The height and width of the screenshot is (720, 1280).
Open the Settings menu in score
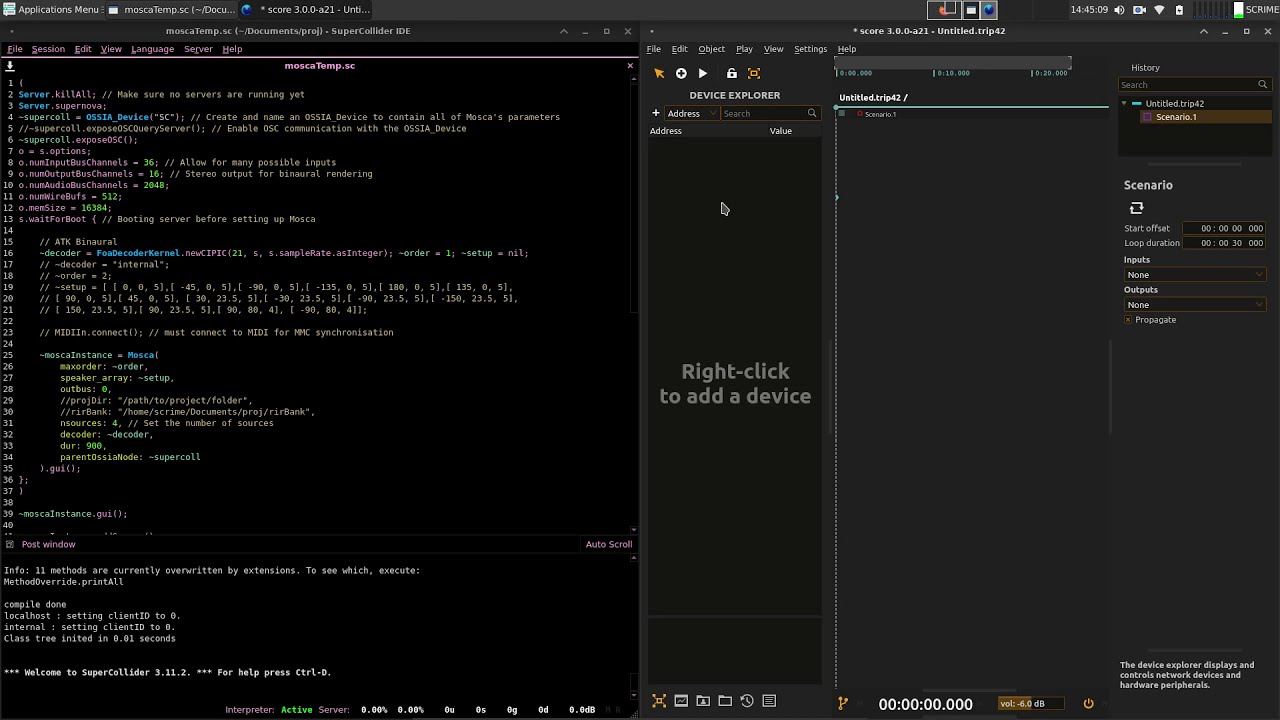(x=811, y=49)
